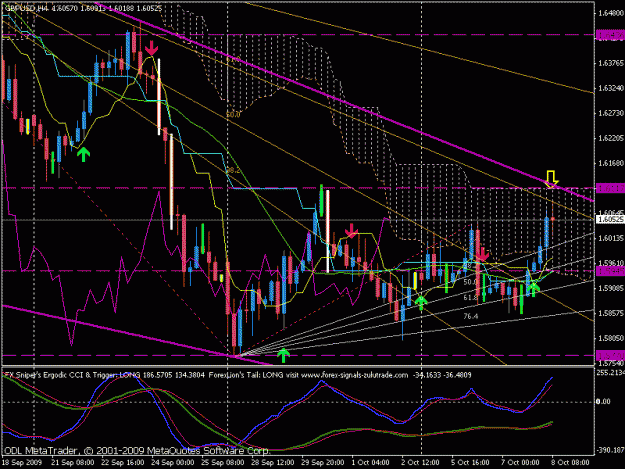Click the red down arrow near the 1 Oct candles

click(x=351, y=231)
